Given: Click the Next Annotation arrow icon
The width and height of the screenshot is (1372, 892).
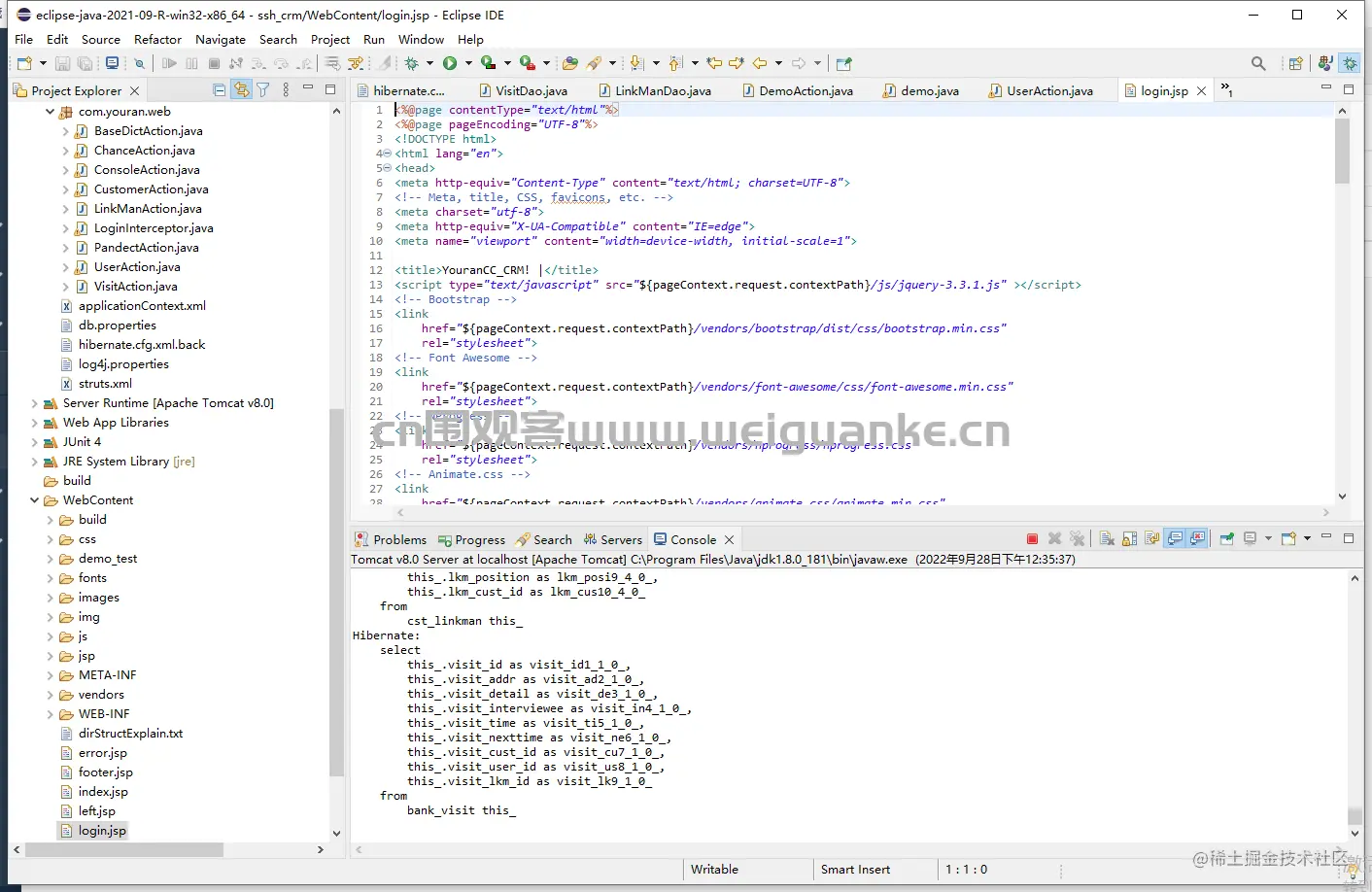Looking at the screenshot, I should [636, 63].
